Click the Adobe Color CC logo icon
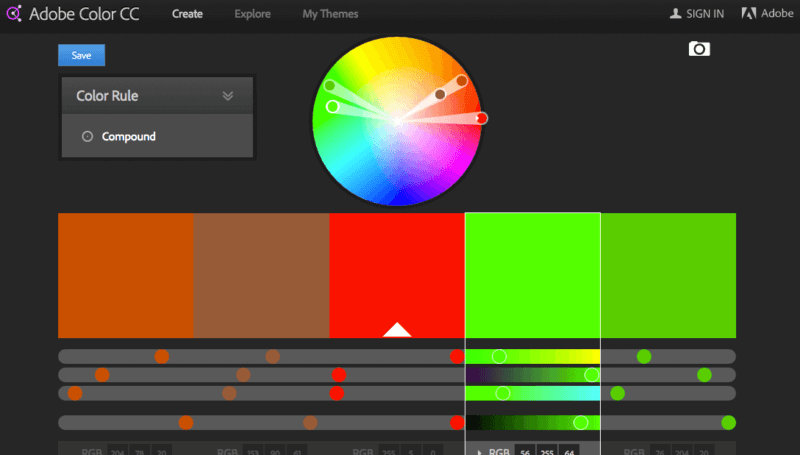Image resolution: width=800 pixels, height=455 pixels. pyautogui.click(x=15, y=15)
